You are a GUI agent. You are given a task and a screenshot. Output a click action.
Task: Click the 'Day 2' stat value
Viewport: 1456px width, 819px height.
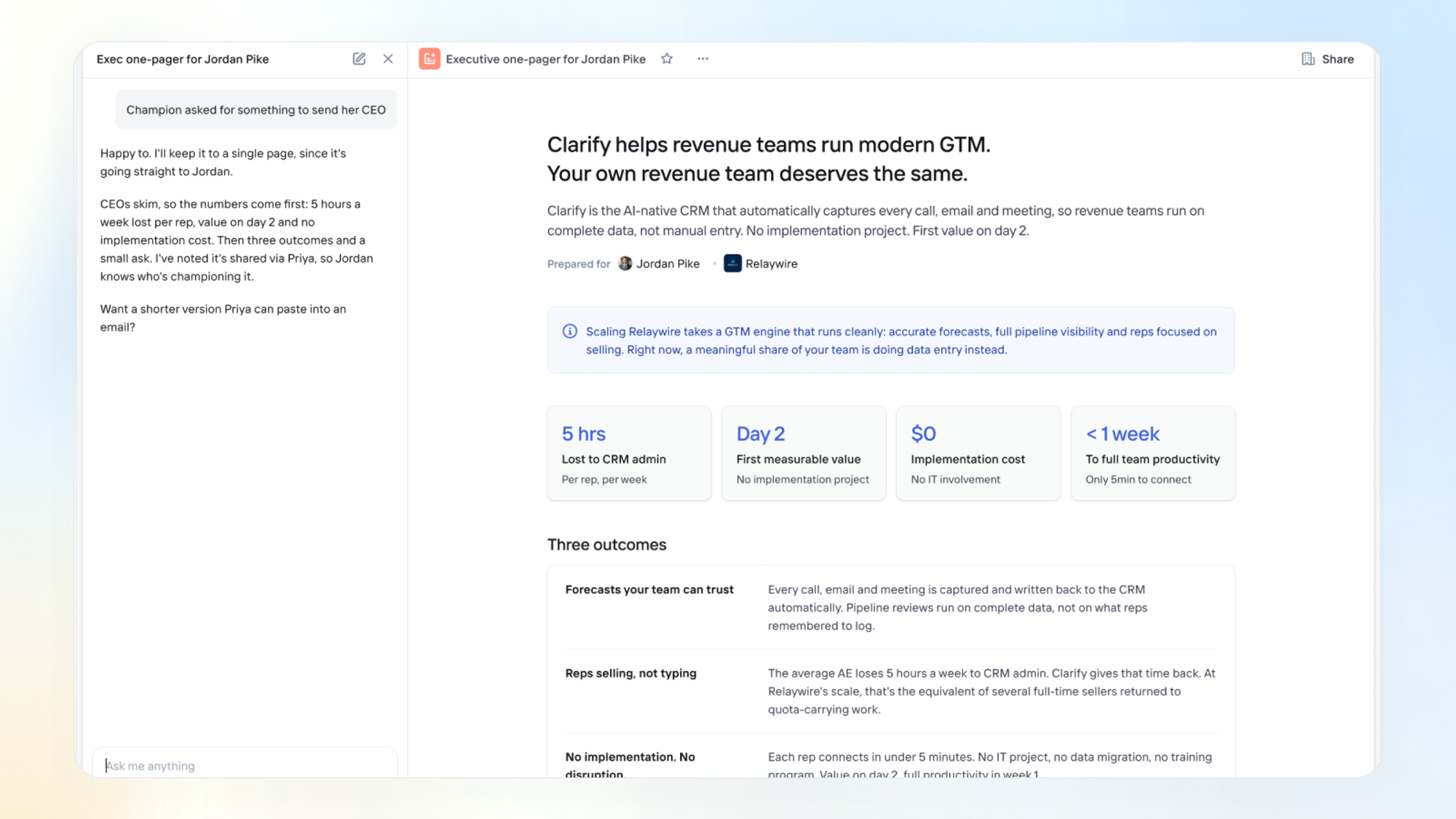[x=761, y=434]
